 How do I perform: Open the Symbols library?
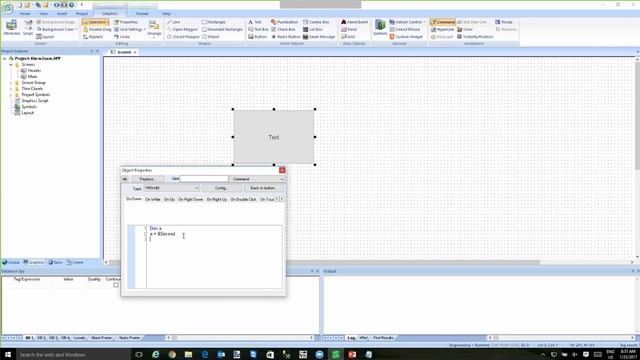(x=380, y=28)
